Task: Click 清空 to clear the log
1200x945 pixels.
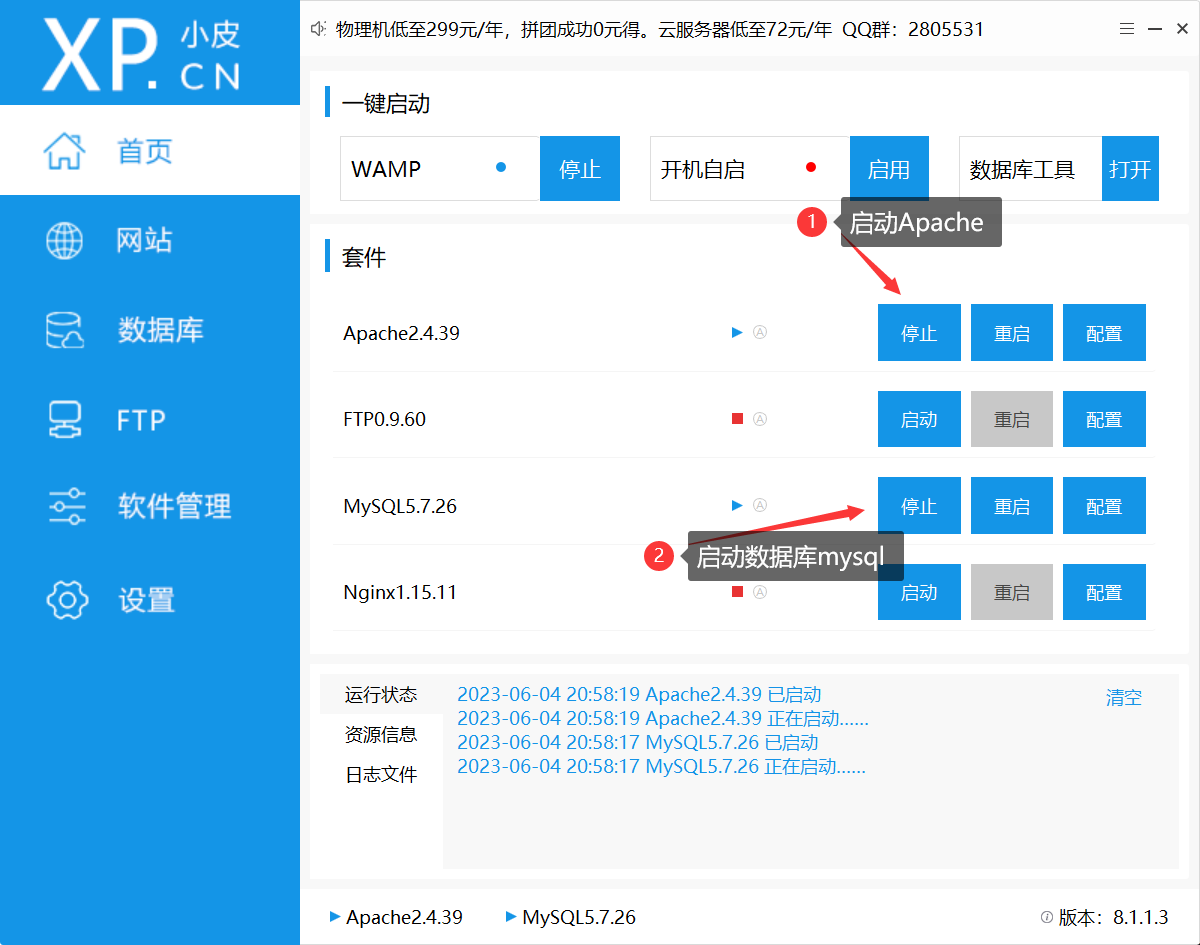Action: pyautogui.click(x=1123, y=698)
